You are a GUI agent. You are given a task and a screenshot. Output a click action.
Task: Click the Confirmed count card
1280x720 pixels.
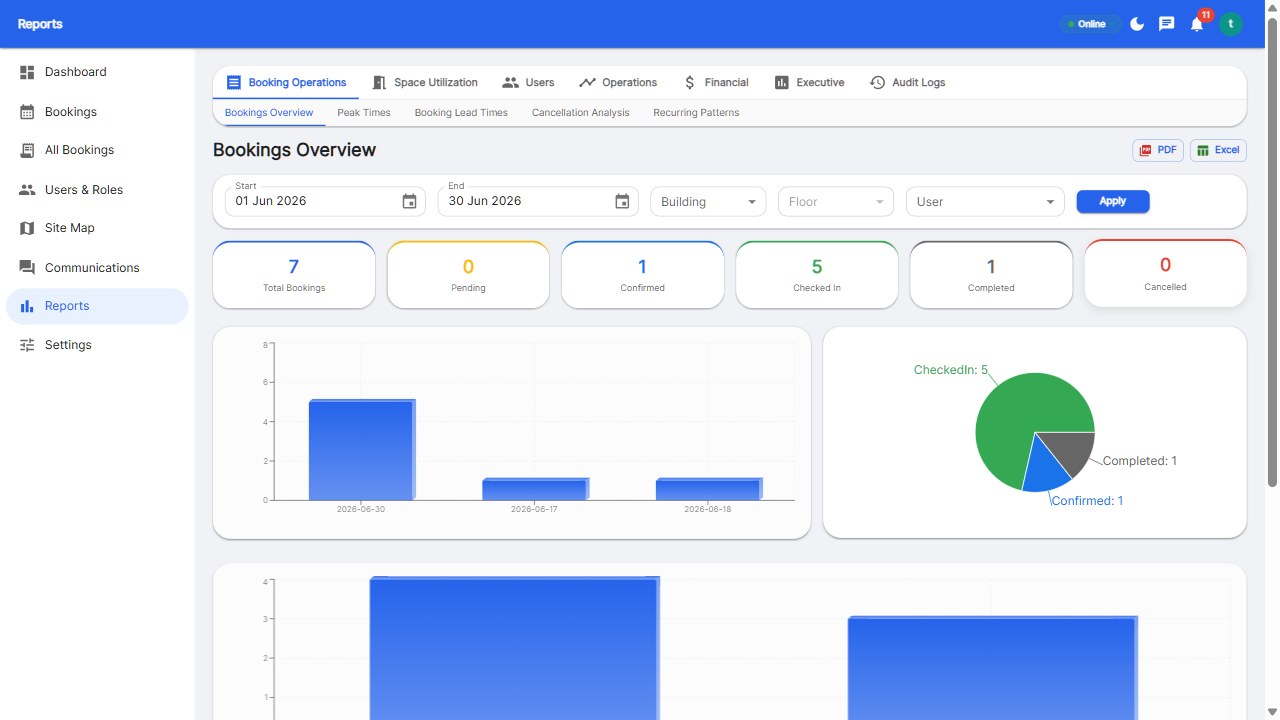642,275
